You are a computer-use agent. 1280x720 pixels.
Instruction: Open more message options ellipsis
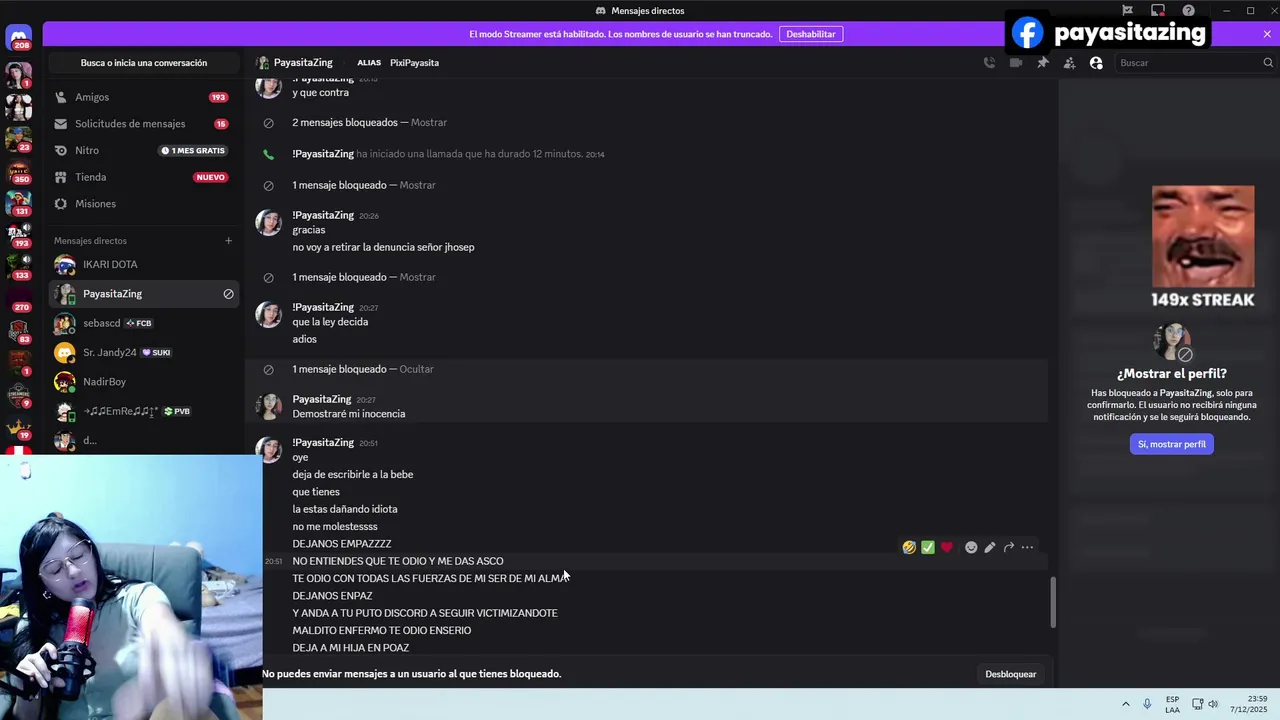click(x=1027, y=548)
